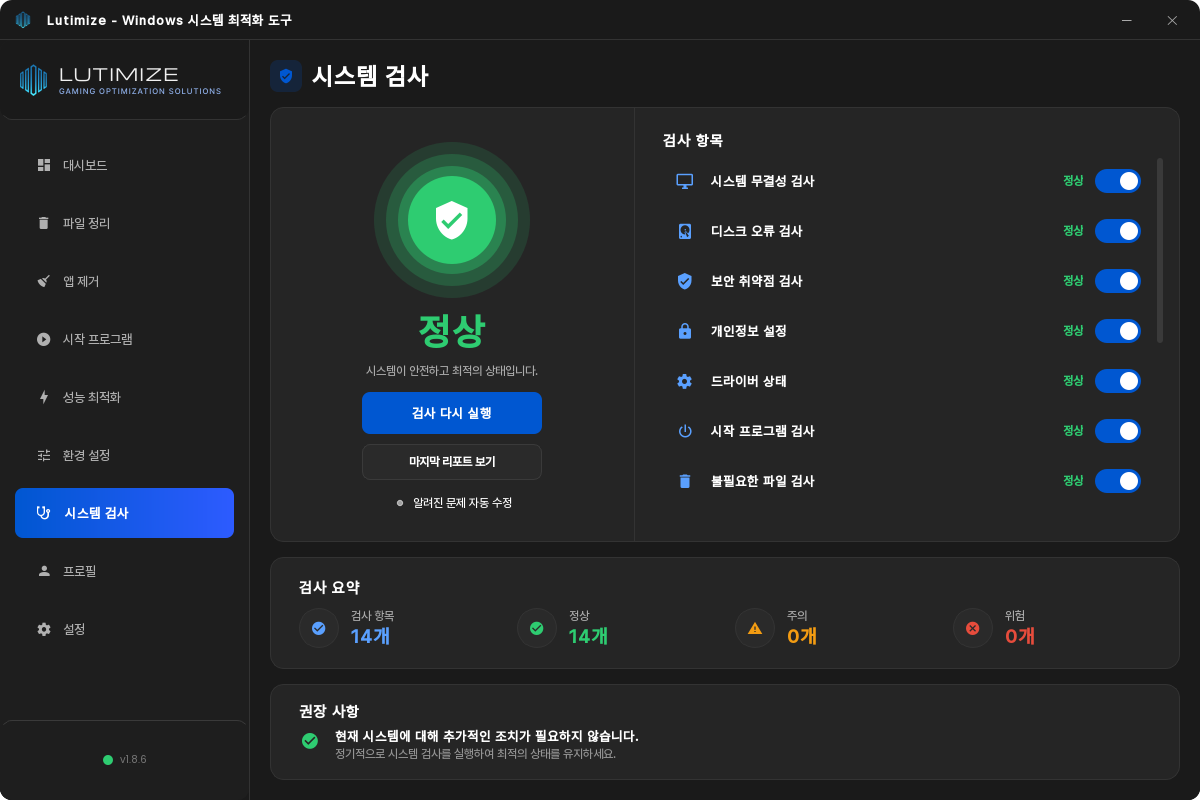Click 정상 status of 드라이버 상태
1200x800 pixels.
1073,381
